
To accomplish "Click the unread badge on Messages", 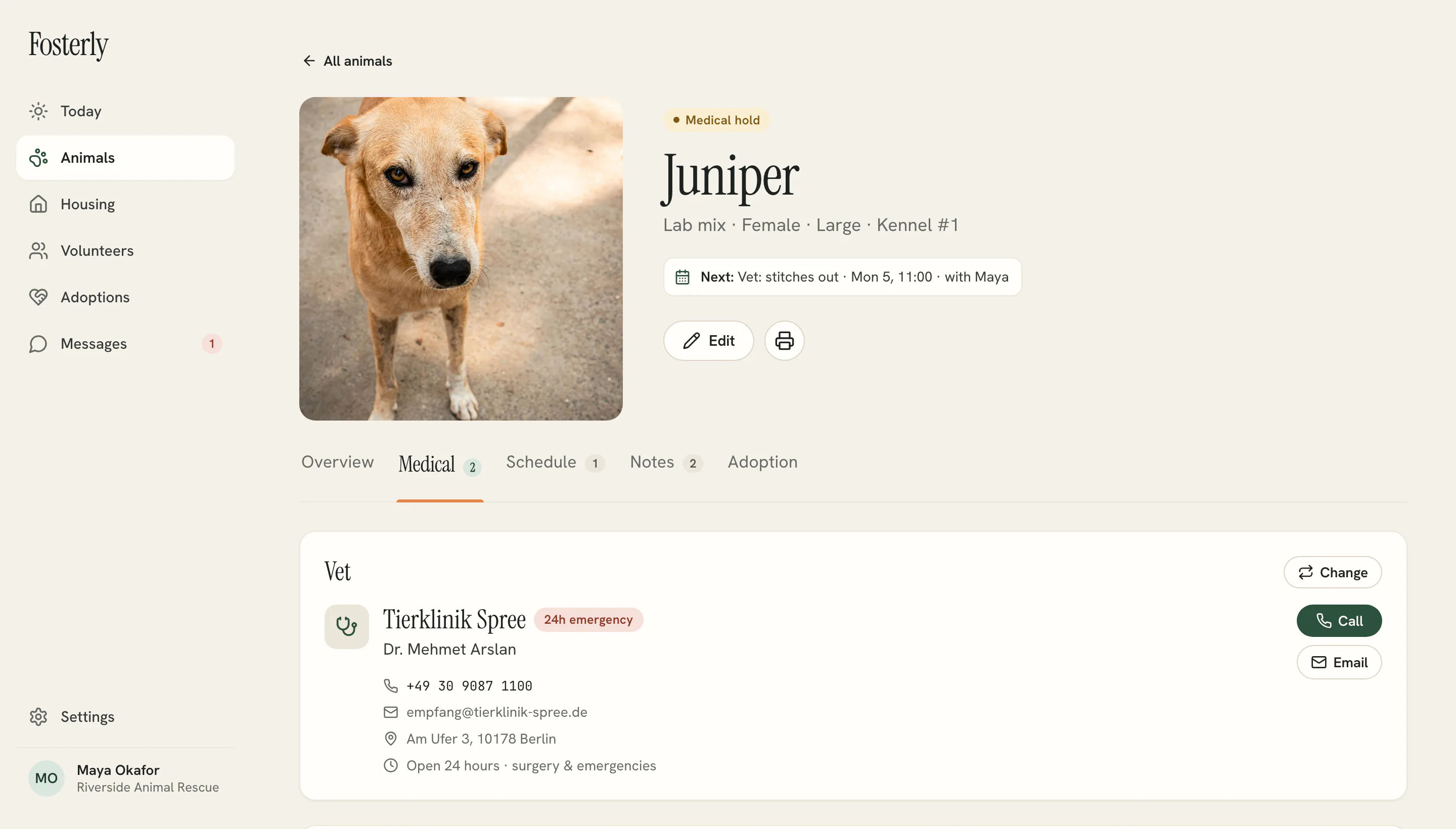I will click(212, 344).
